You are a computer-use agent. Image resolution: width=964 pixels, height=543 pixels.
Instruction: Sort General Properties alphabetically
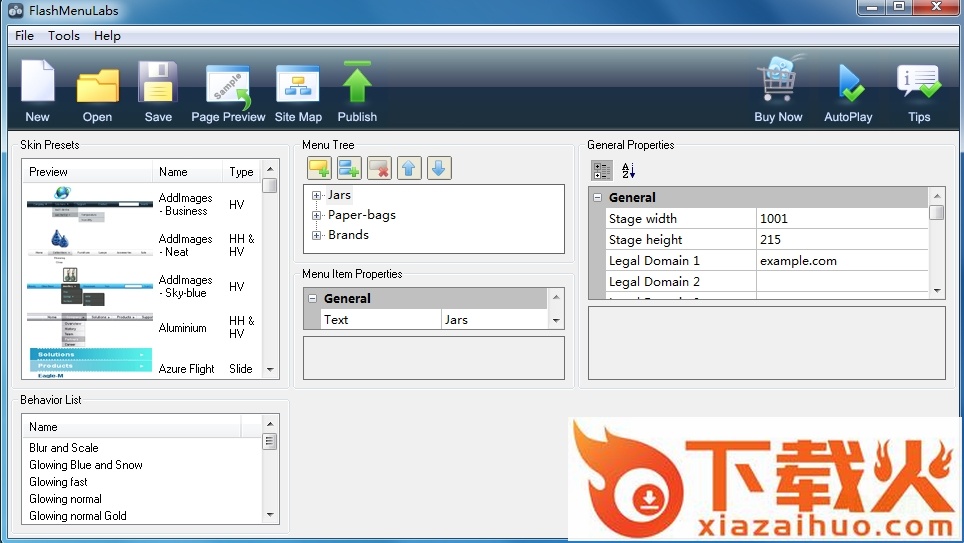click(x=628, y=170)
